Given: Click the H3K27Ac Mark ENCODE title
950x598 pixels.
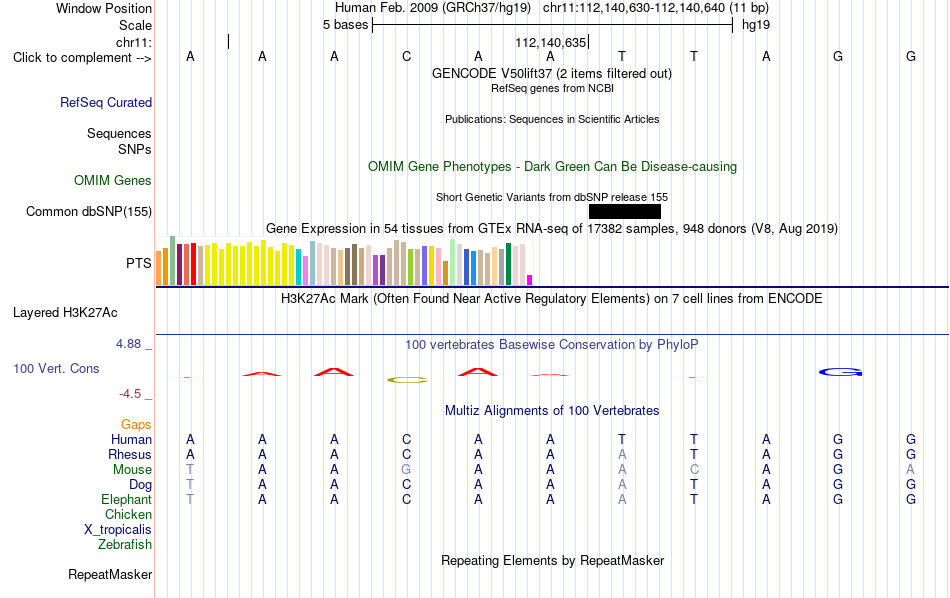Looking at the screenshot, I should [552, 299].
